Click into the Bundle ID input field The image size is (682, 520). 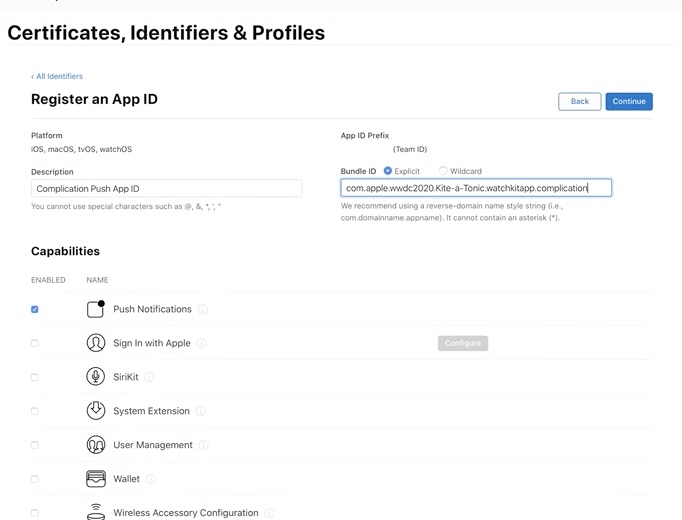[x=476, y=188]
